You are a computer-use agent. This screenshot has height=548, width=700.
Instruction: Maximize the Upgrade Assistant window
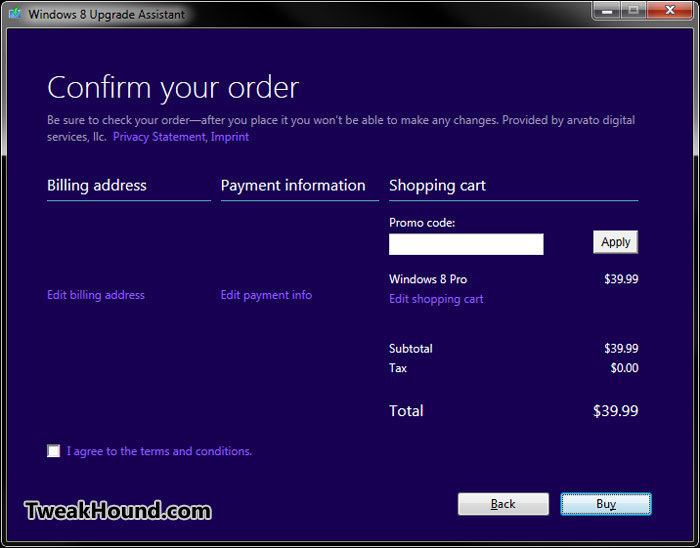[x=633, y=11]
